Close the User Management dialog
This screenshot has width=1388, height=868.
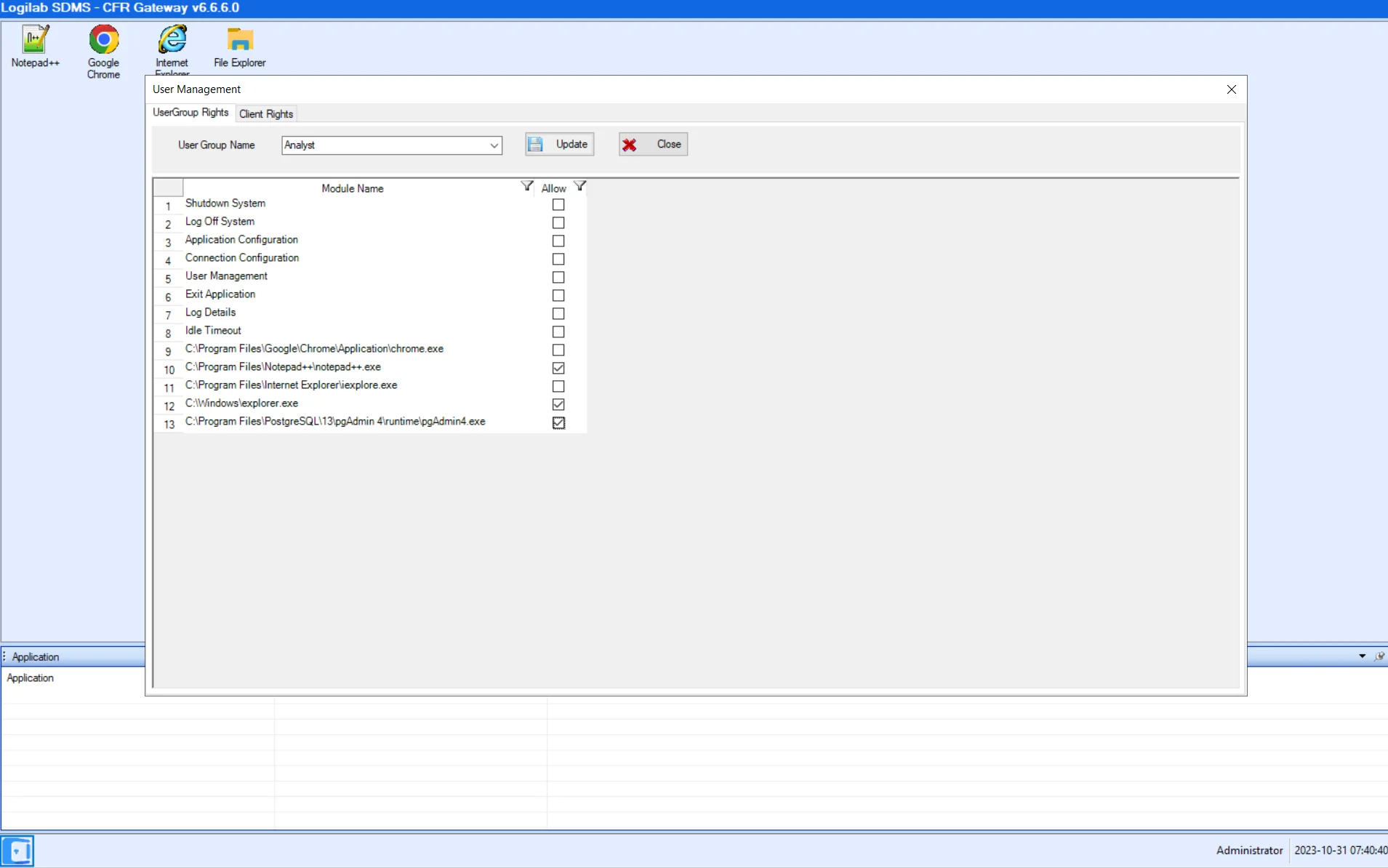[x=1232, y=89]
